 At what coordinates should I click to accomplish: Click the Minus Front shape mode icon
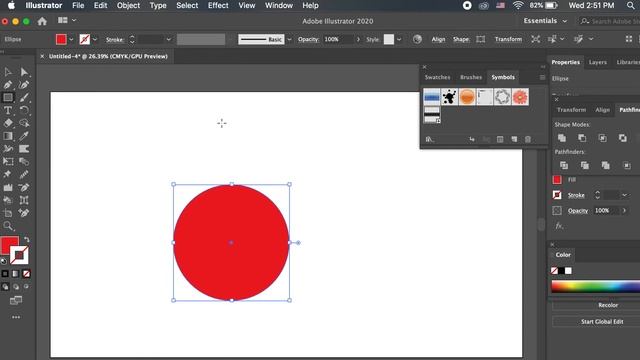coord(582,138)
